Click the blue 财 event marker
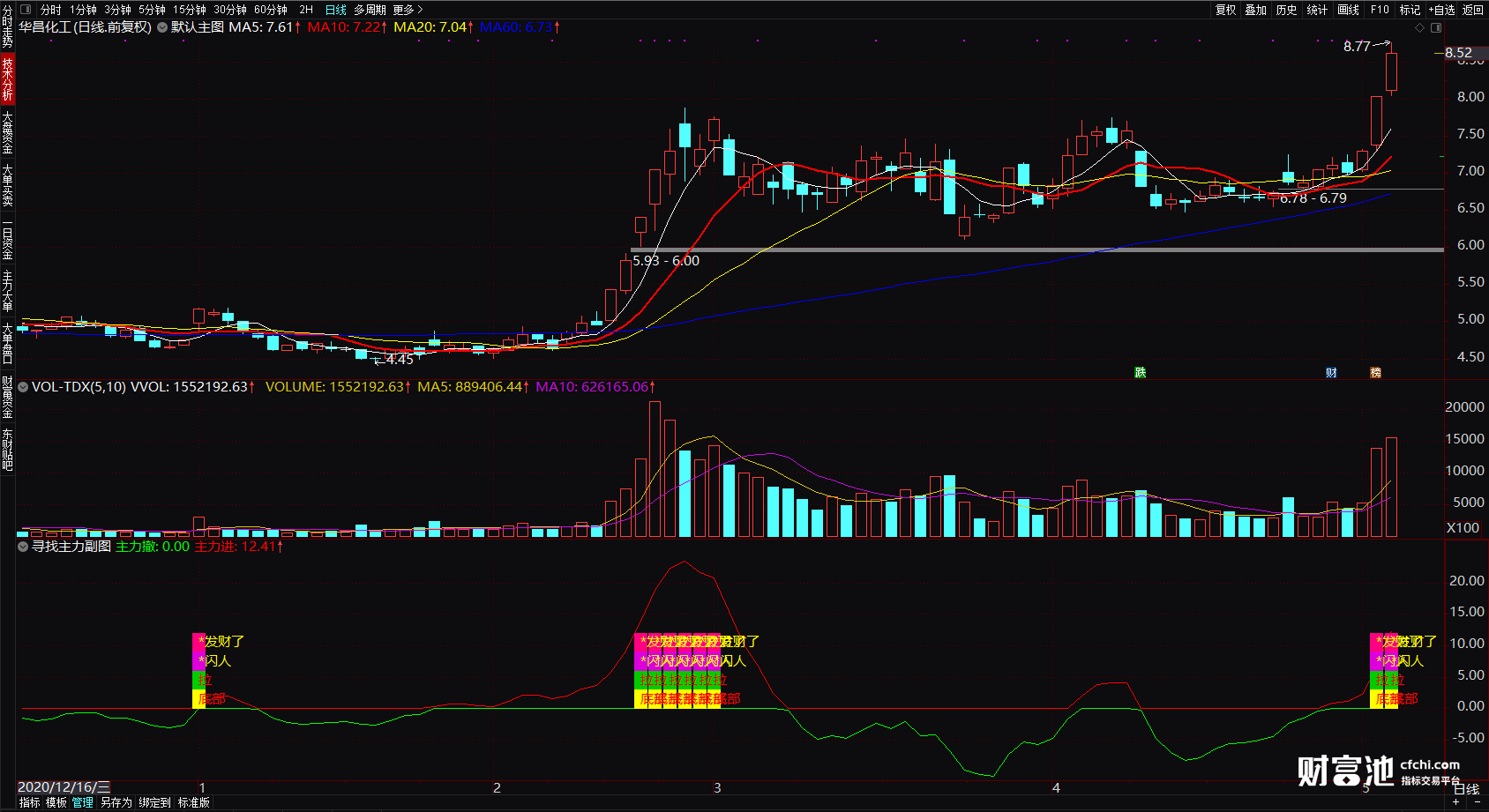This screenshot has height=812, width=1489. pyautogui.click(x=1331, y=373)
